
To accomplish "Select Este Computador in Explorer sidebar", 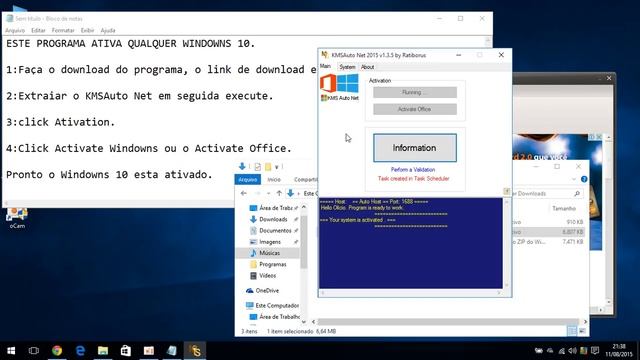I will click(x=273, y=305).
